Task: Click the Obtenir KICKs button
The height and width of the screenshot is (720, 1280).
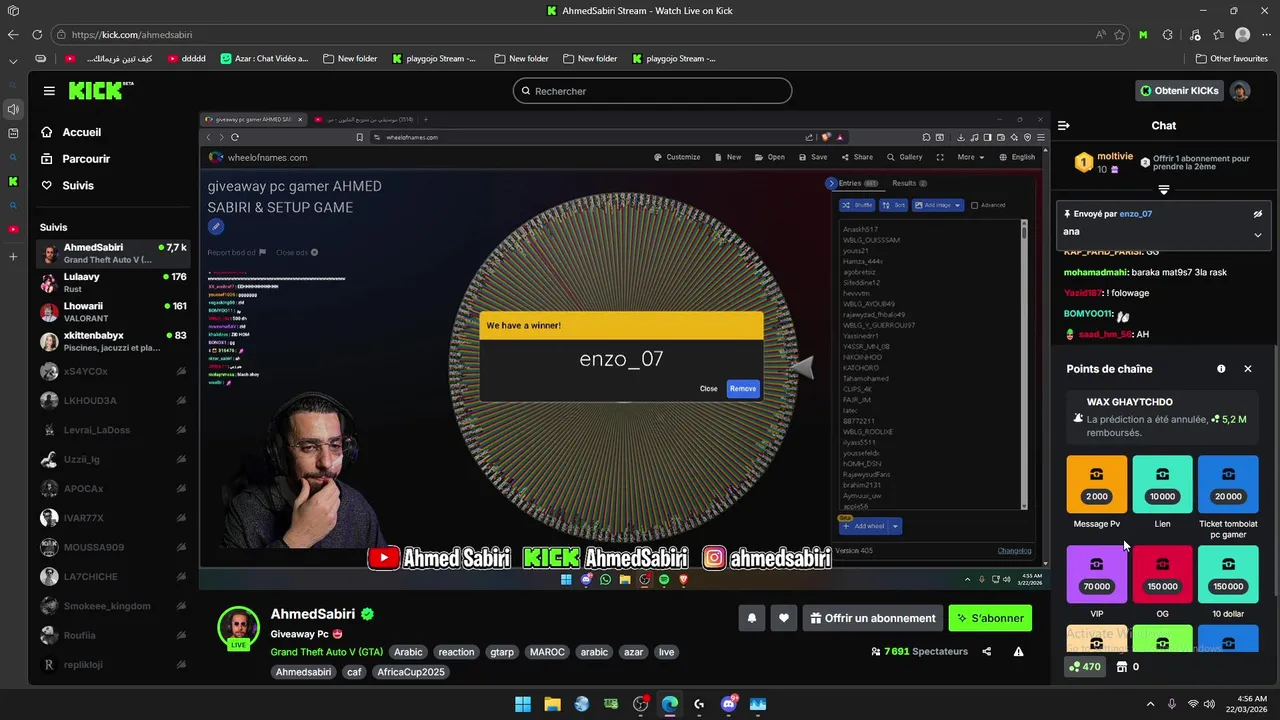Action: click(1179, 91)
